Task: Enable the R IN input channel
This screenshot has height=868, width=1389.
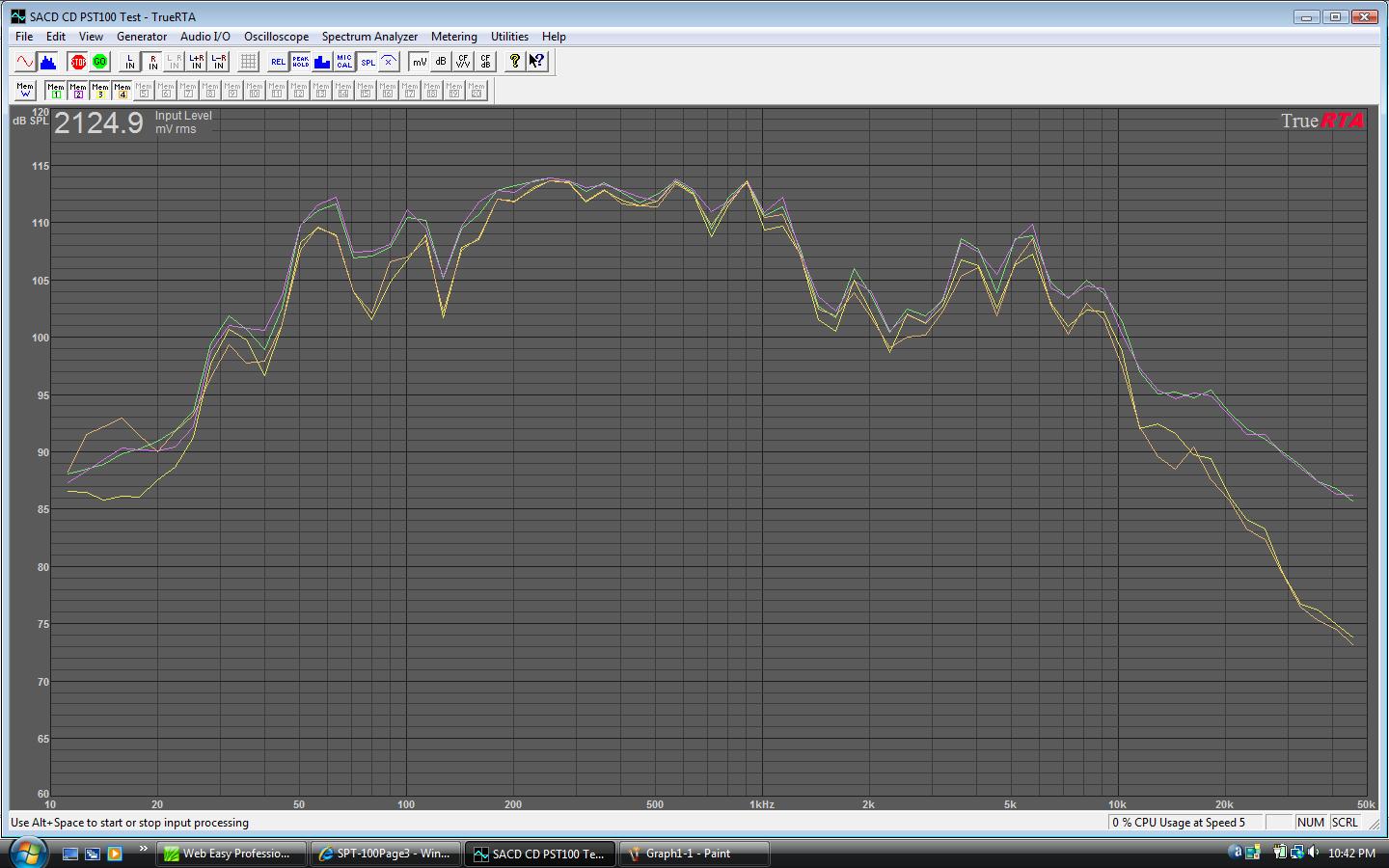Action: pyautogui.click(x=152, y=62)
